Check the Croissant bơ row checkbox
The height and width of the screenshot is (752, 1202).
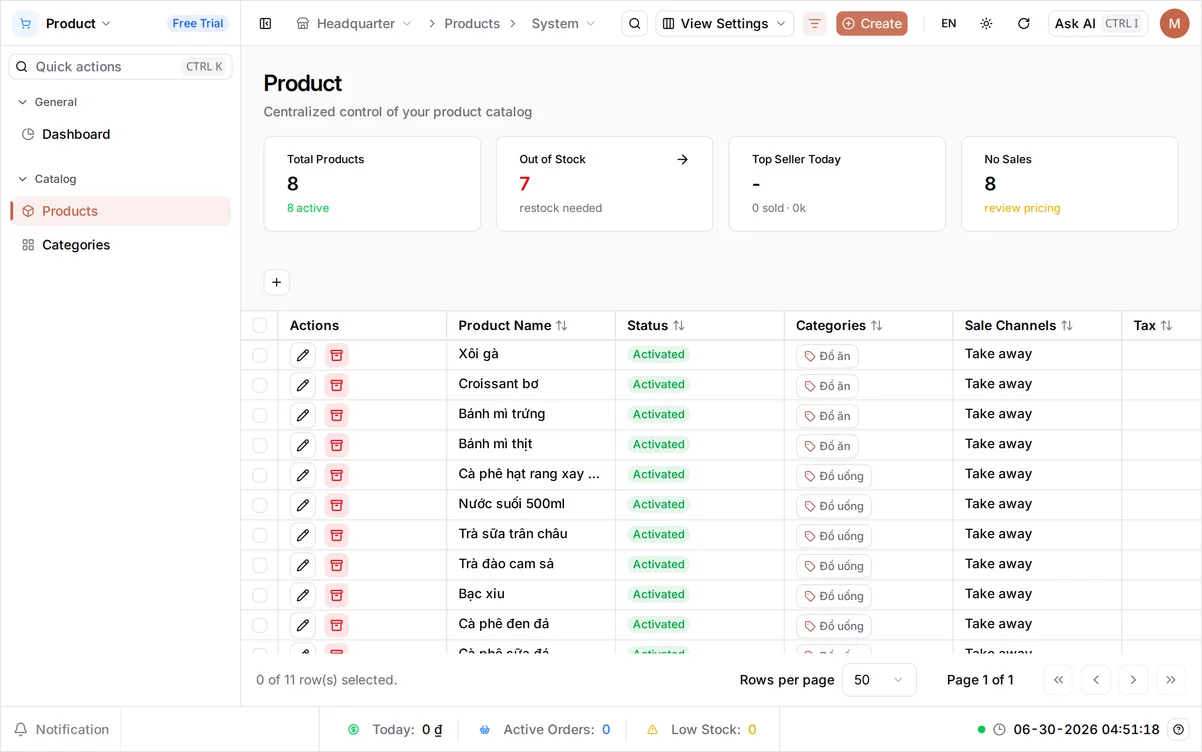pos(260,385)
